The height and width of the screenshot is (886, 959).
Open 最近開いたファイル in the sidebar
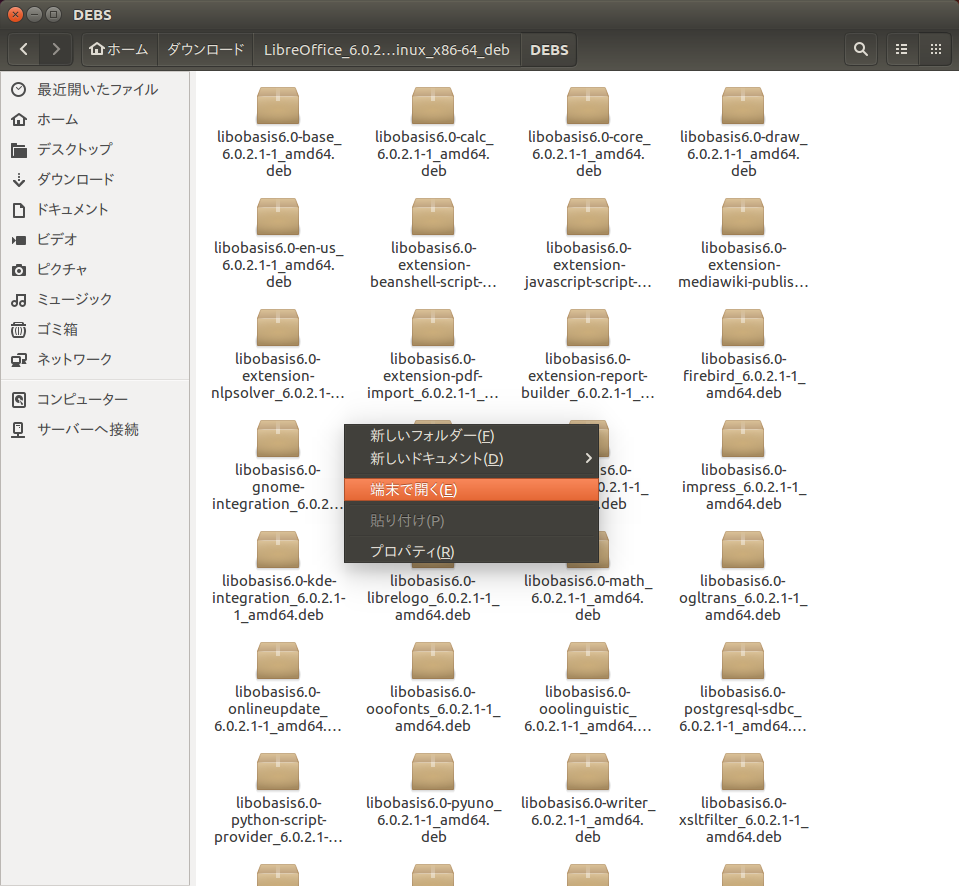tap(95, 89)
